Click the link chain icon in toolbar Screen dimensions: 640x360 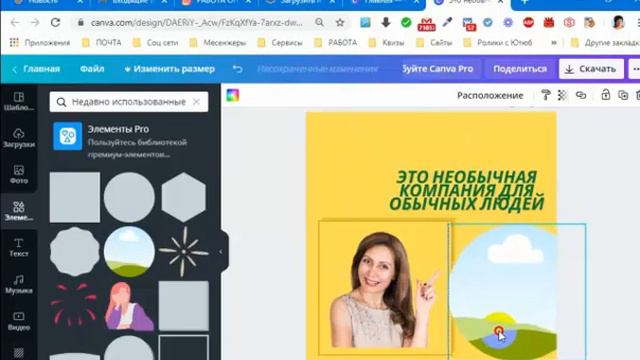point(581,95)
